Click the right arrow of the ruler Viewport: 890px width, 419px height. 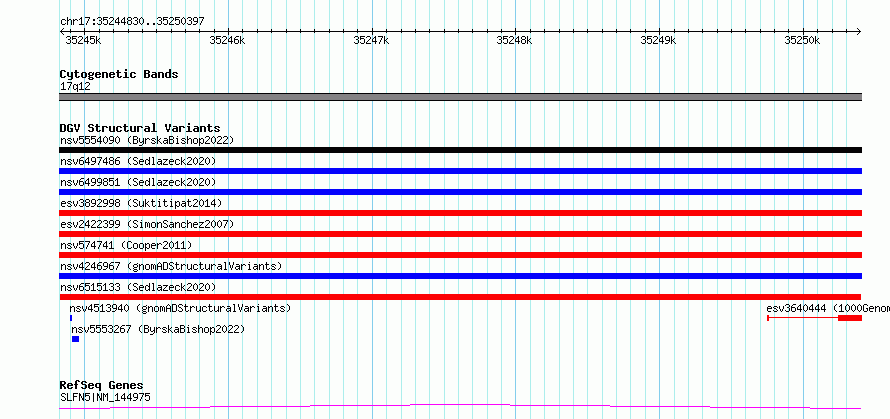(x=859, y=31)
